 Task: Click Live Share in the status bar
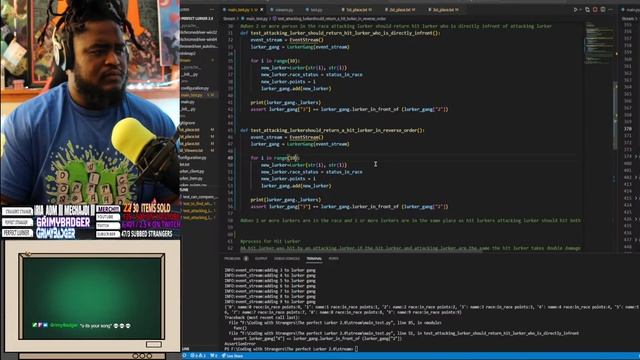[232, 356]
